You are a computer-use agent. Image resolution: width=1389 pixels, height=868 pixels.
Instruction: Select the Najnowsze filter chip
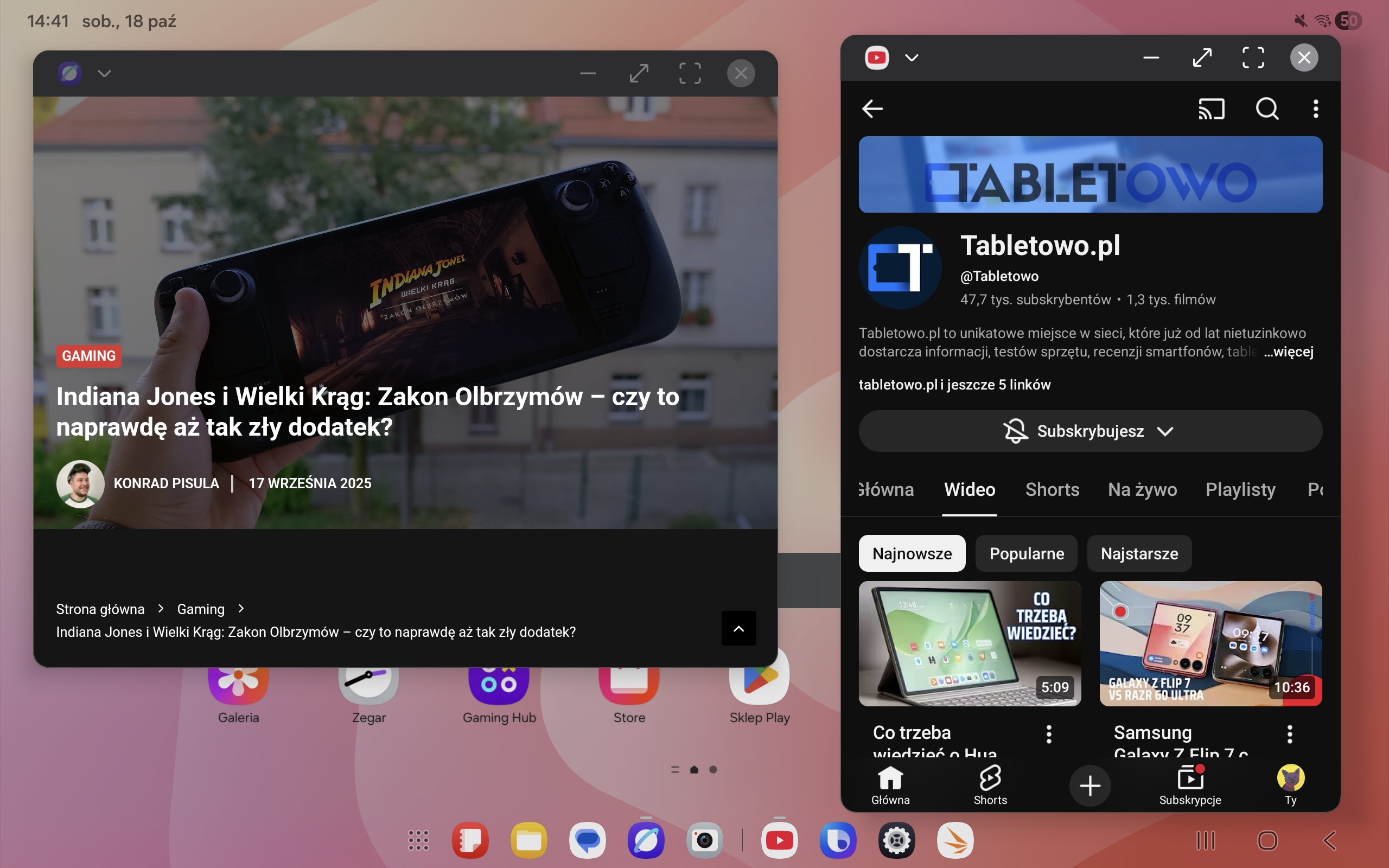pyautogui.click(x=912, y=553)
